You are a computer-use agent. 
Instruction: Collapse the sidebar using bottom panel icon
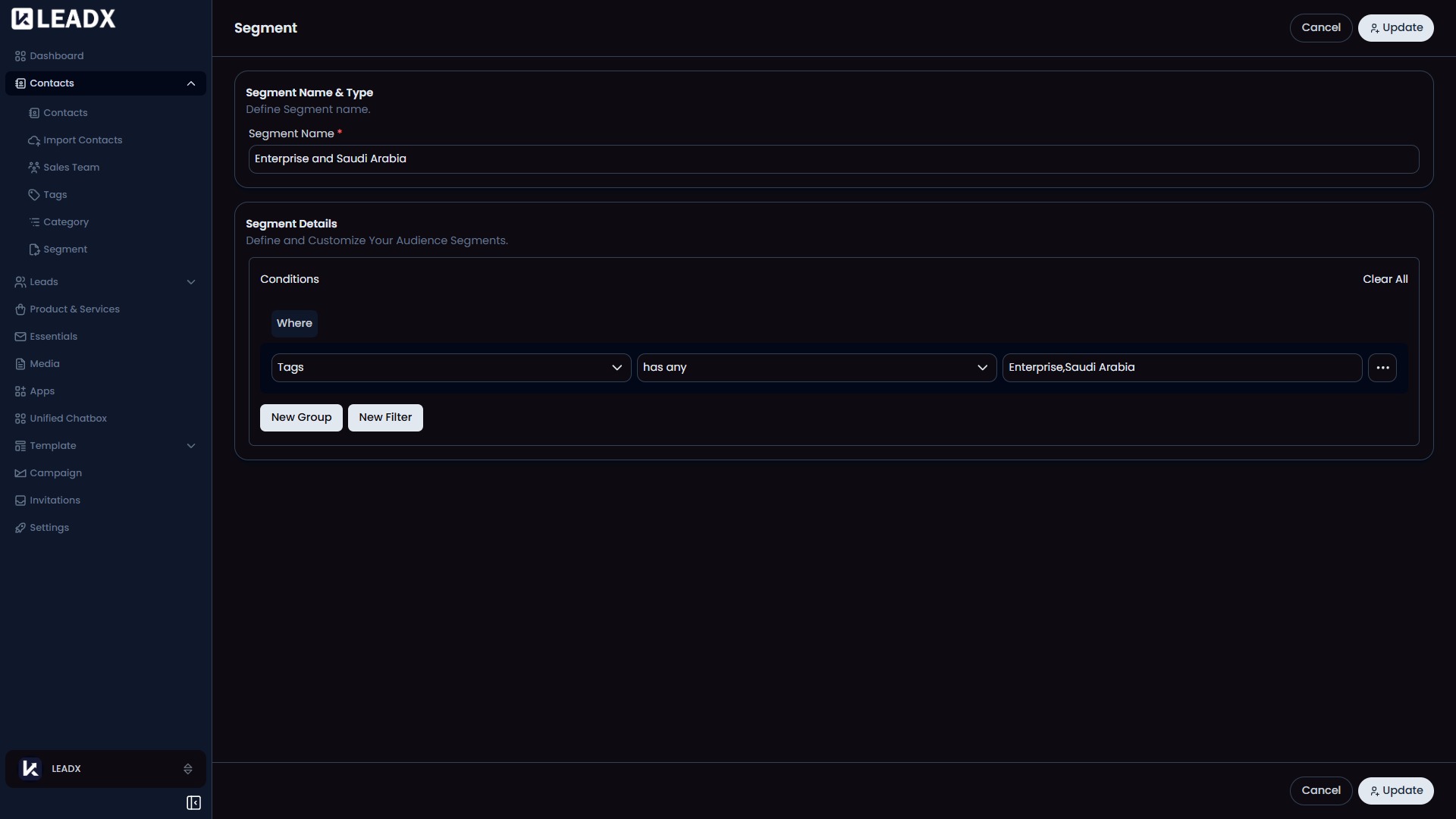click(193, 802)
